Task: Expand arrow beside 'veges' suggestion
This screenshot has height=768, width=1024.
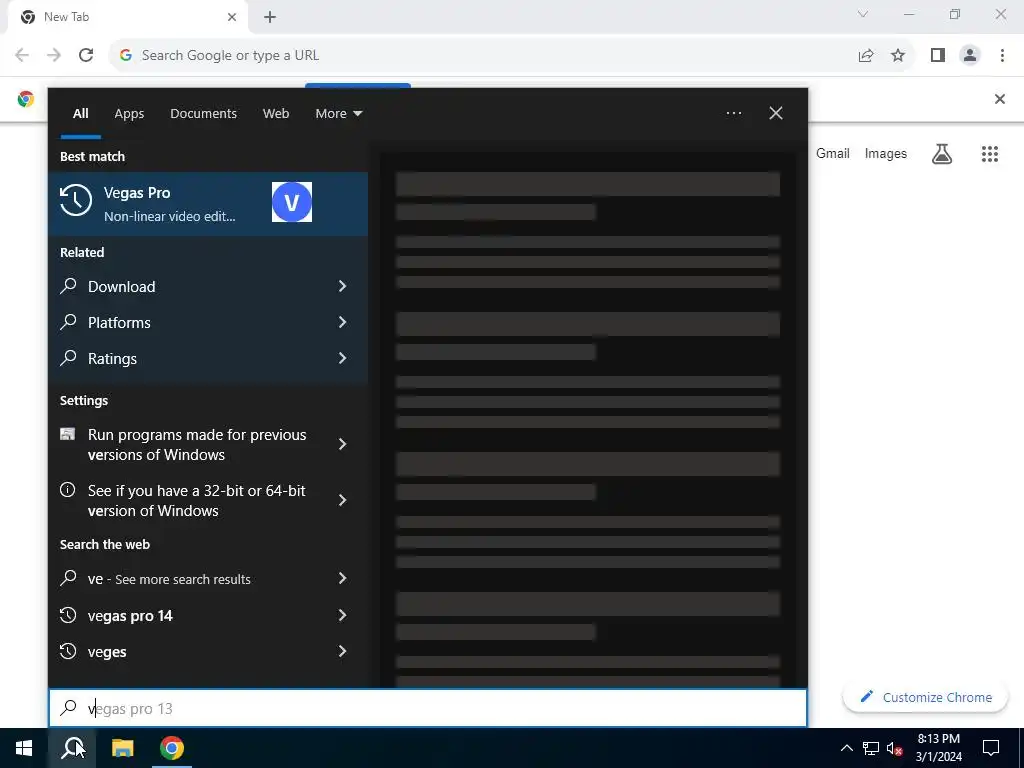Action: pos(342,651)
